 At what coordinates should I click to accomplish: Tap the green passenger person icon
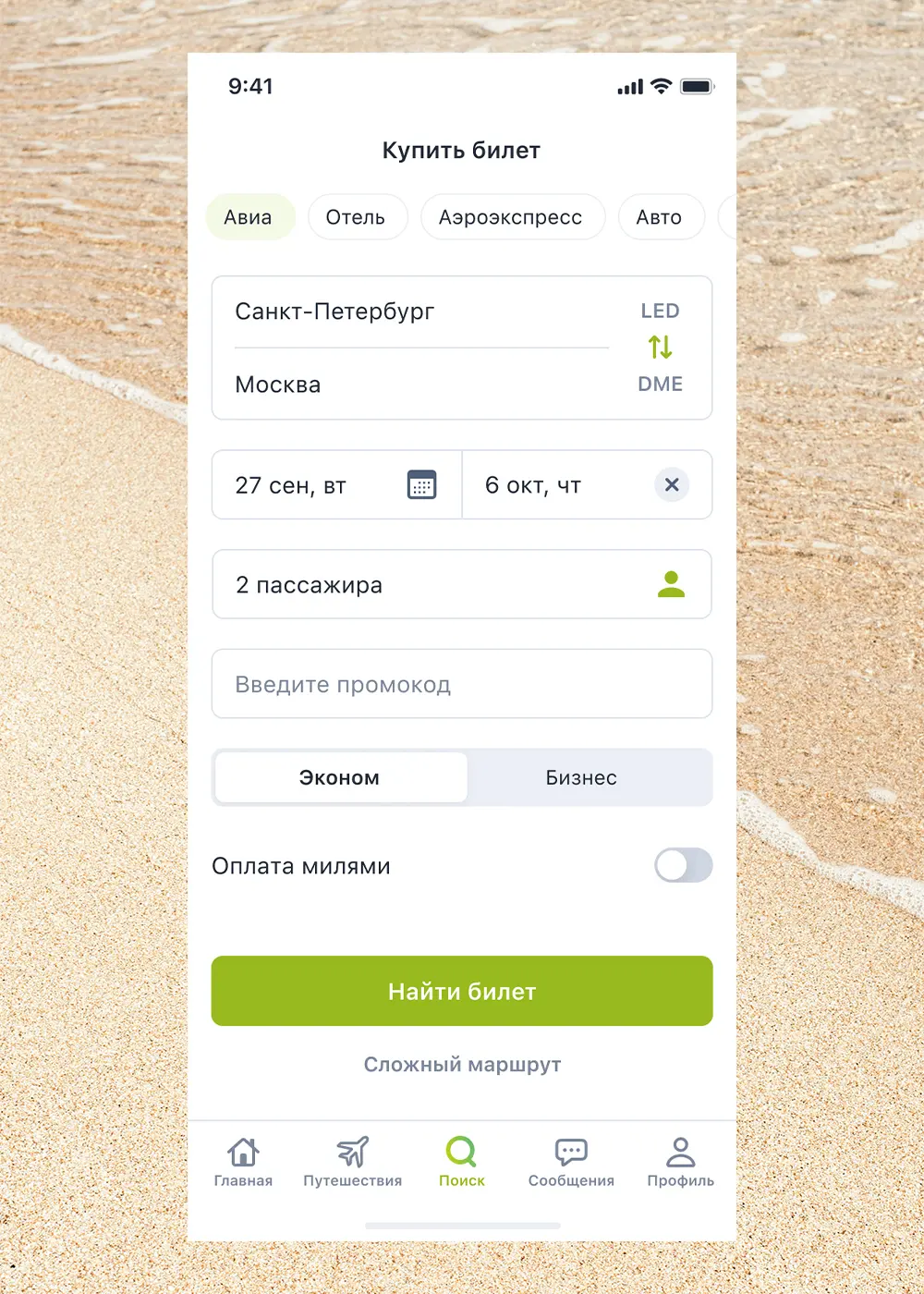671,584
